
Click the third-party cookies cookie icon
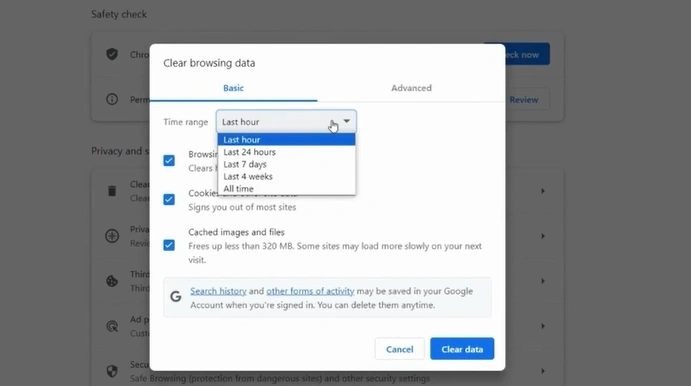click(x=112, y=281)
